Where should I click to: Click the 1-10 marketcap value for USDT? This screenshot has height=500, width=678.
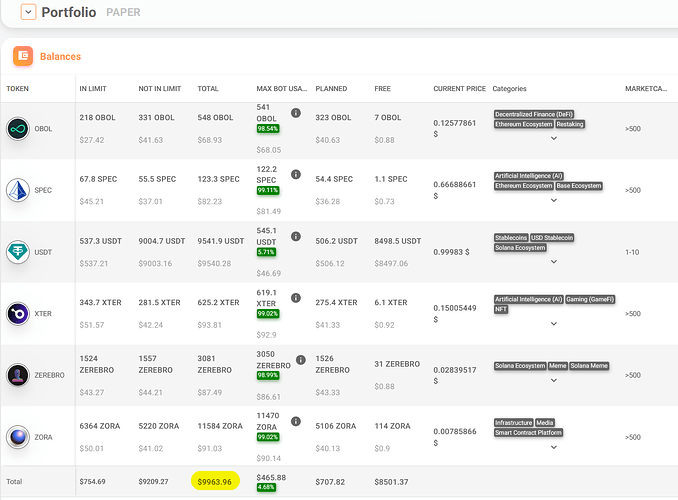pyautogui.click(x=632, y=252)
